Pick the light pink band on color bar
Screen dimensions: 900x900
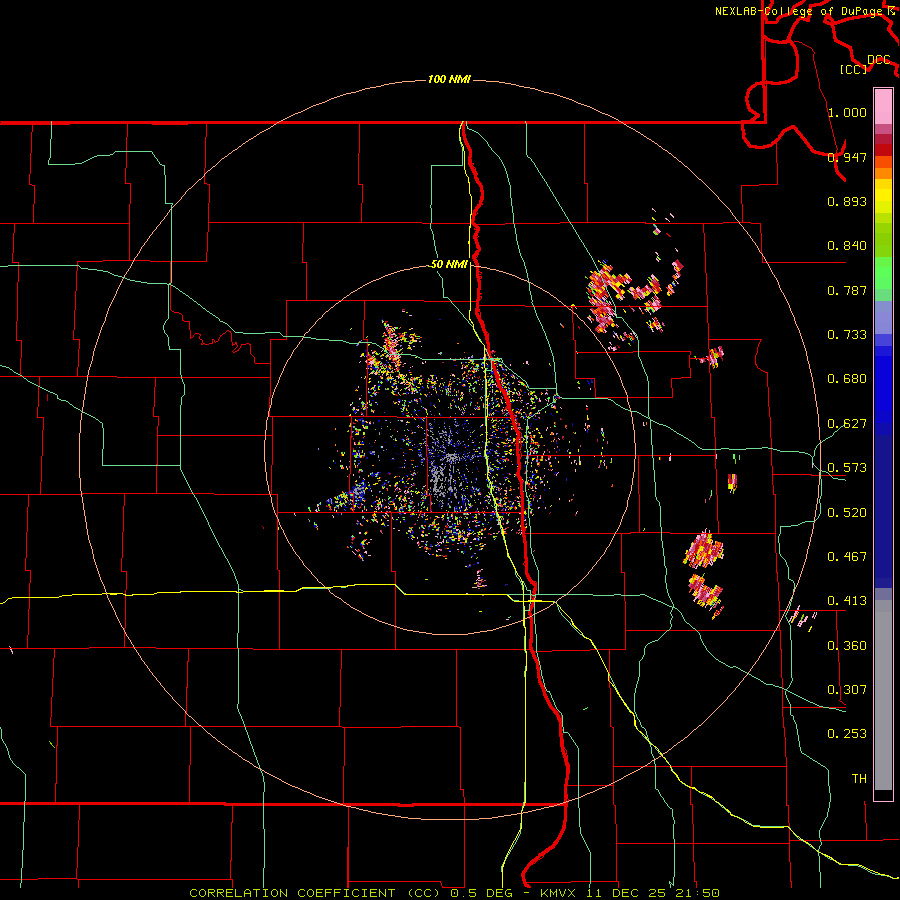click(x=883, y=106)
